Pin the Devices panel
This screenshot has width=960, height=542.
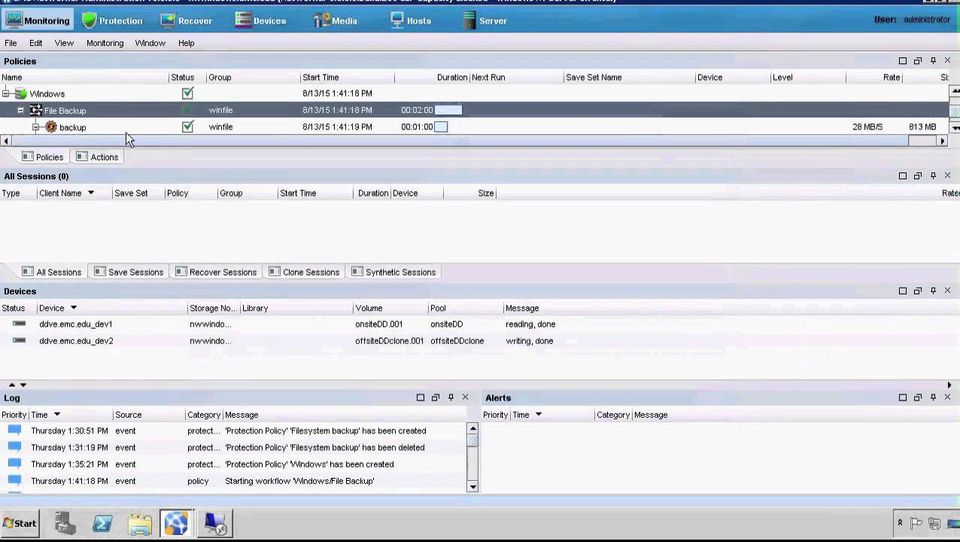click(x=933, y=291)
